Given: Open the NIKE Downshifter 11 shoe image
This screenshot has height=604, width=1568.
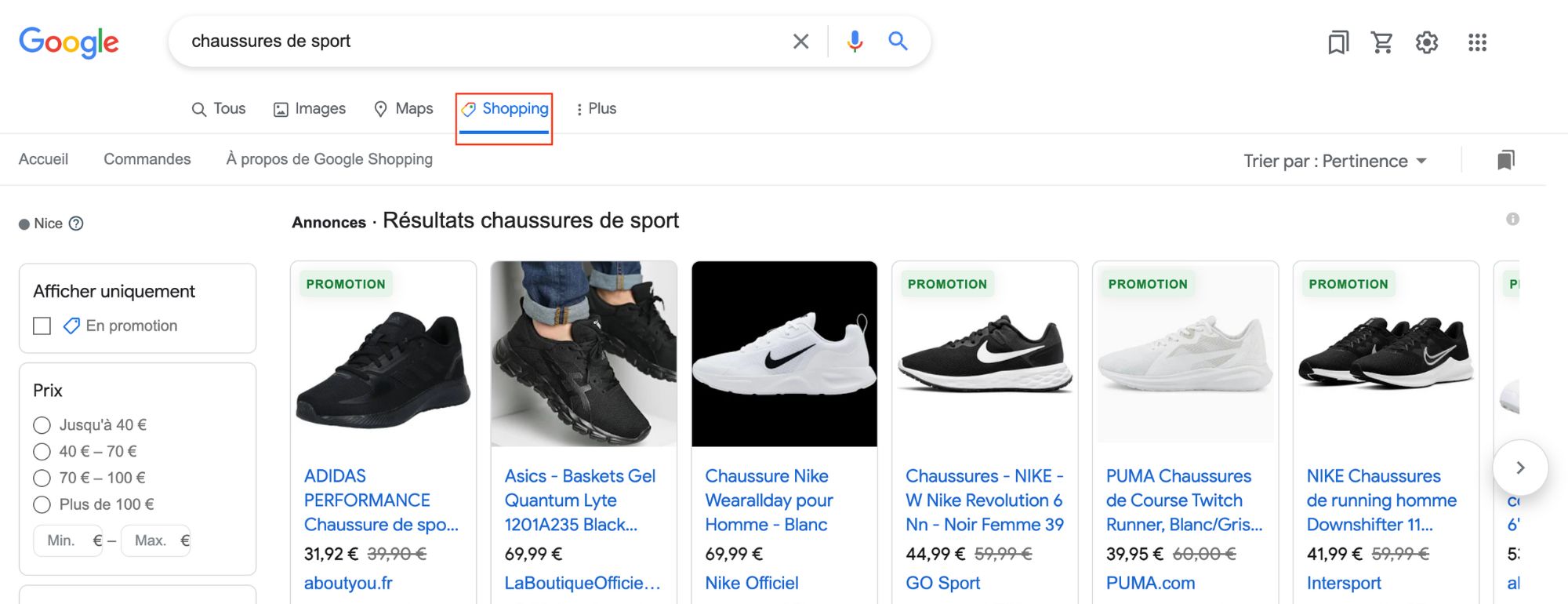Looking at the screenshot, I should (1386, 355).
